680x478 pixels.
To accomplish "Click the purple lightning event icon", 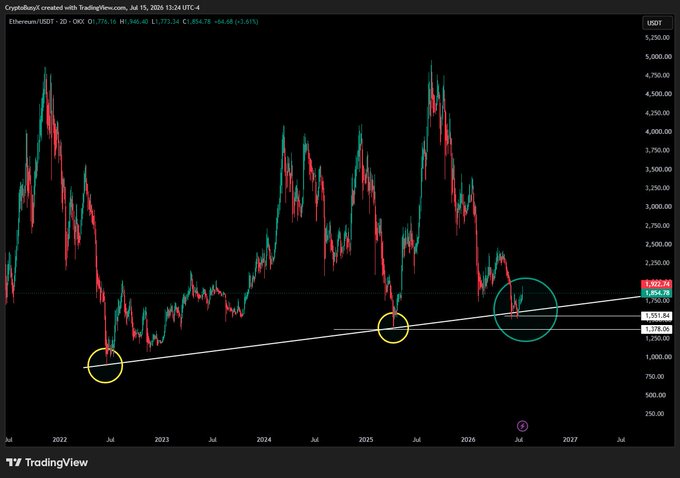I will 523,426.
